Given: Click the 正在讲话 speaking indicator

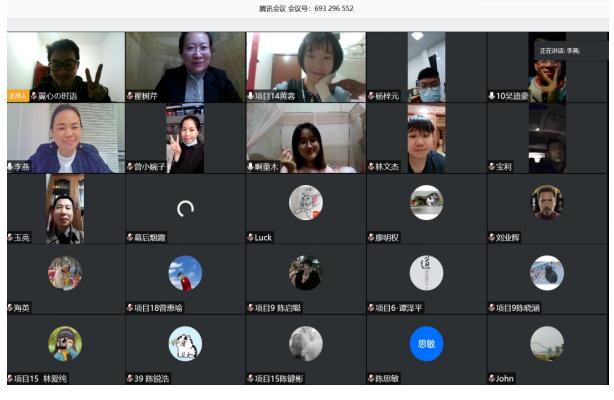Looking at the screenshot, I should [x=560, y=49].
